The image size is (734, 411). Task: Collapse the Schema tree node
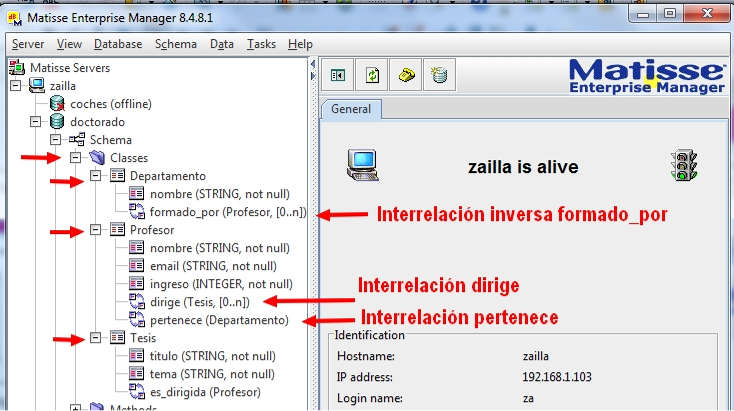point(55,139)
